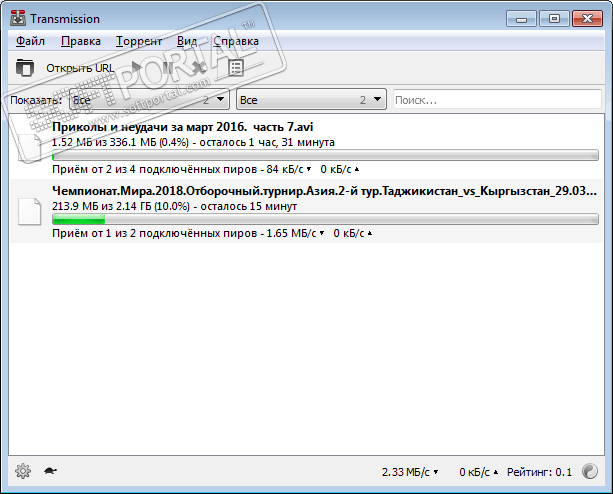Click the 1.65 МБ/с download speed text

pyautogui.click(x=291, y=233)
